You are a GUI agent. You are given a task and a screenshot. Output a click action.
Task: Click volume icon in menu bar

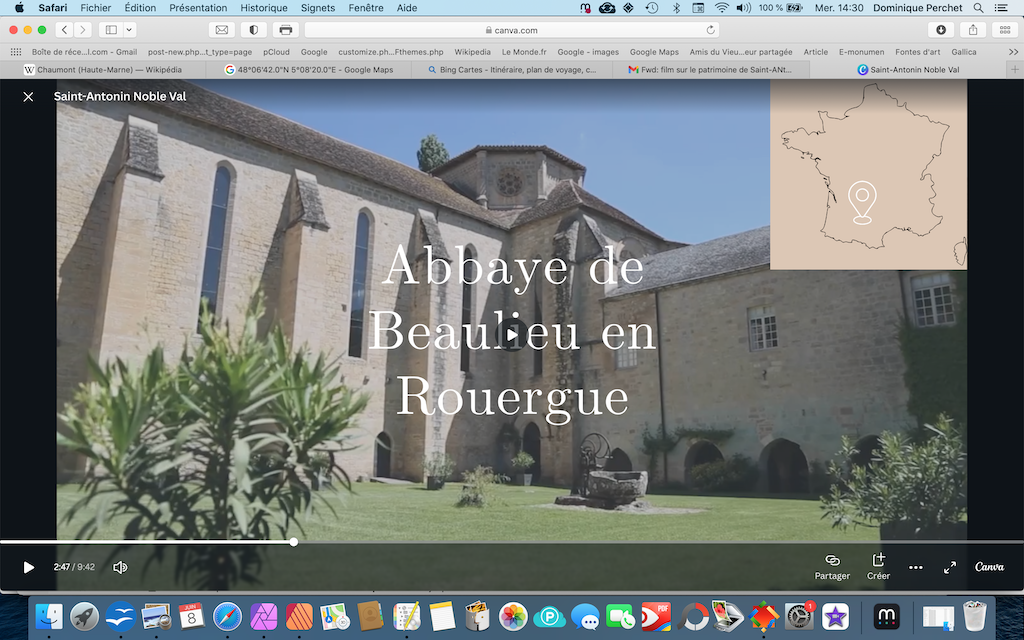[x=744, y=8]
